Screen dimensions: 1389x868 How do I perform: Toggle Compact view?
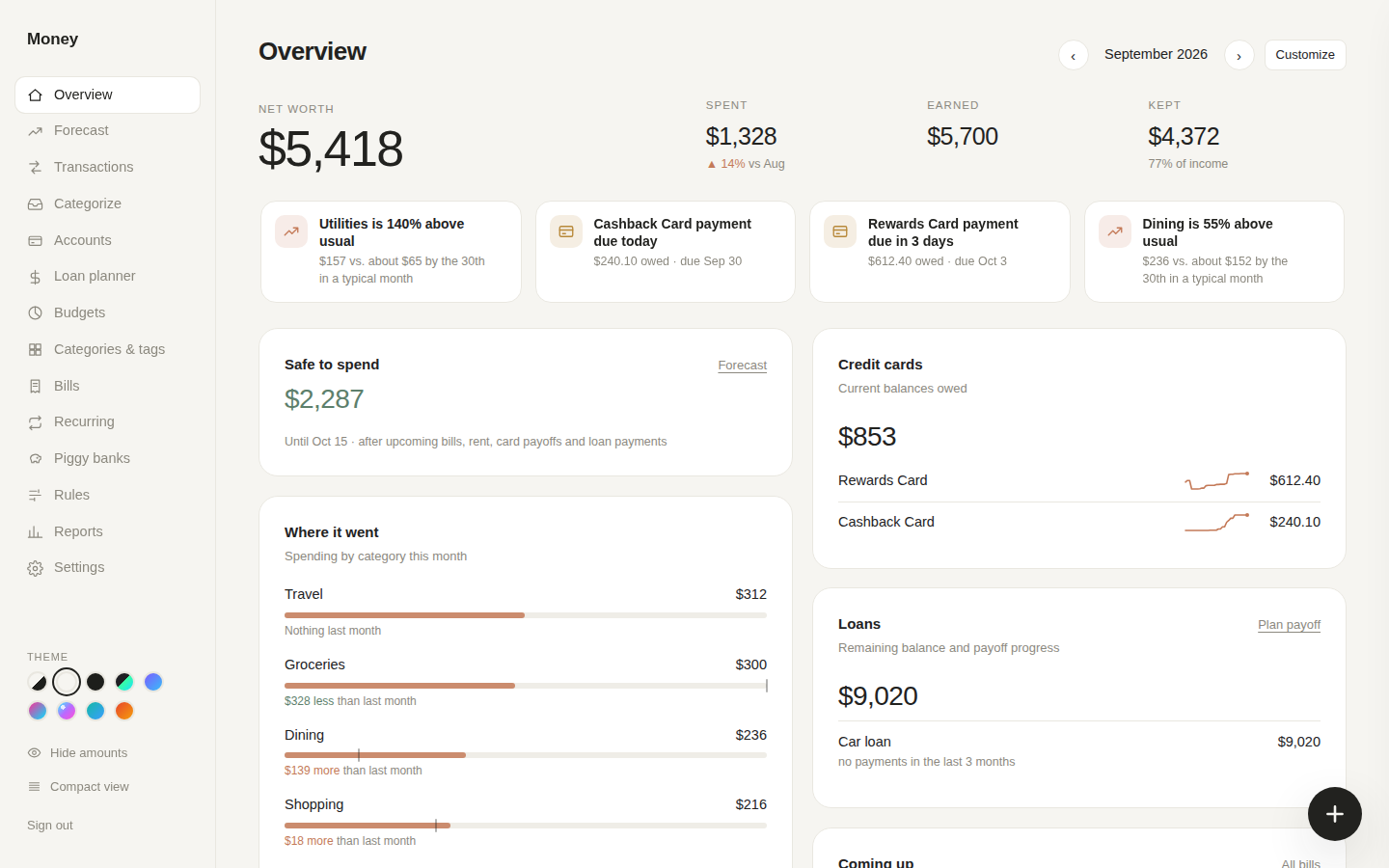78,787
